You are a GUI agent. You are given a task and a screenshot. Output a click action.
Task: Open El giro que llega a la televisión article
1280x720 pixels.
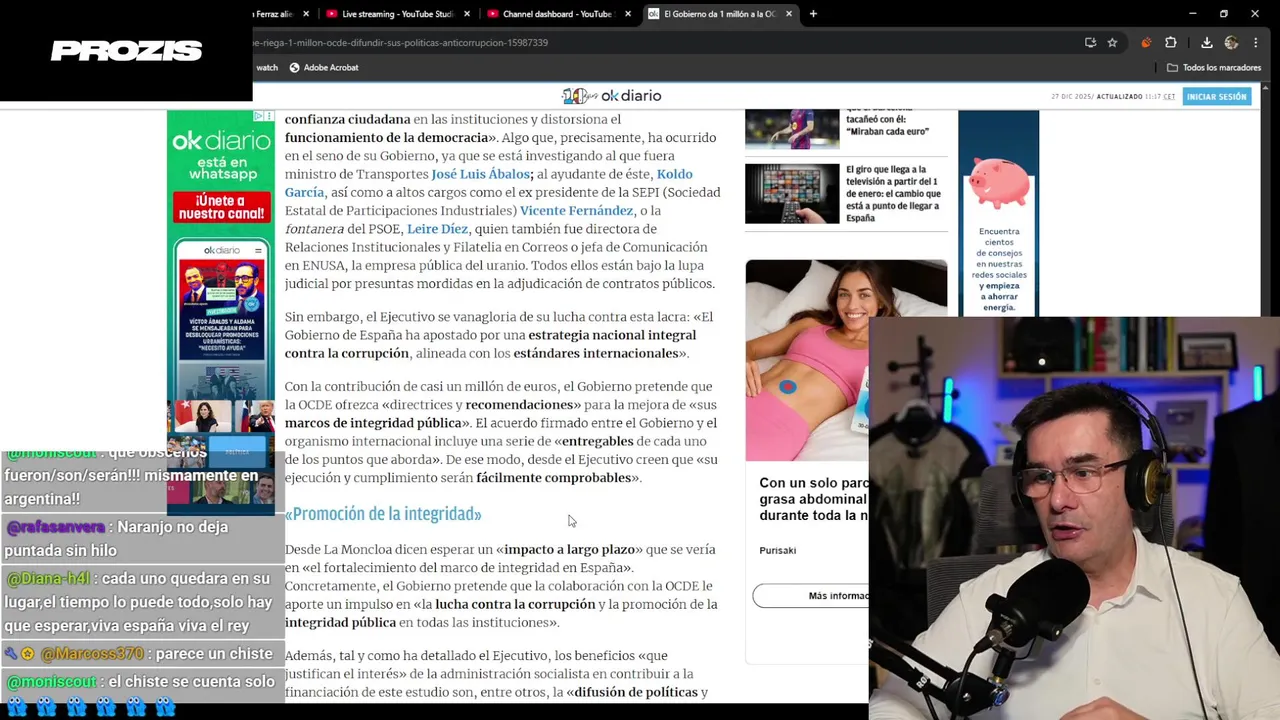893,194
